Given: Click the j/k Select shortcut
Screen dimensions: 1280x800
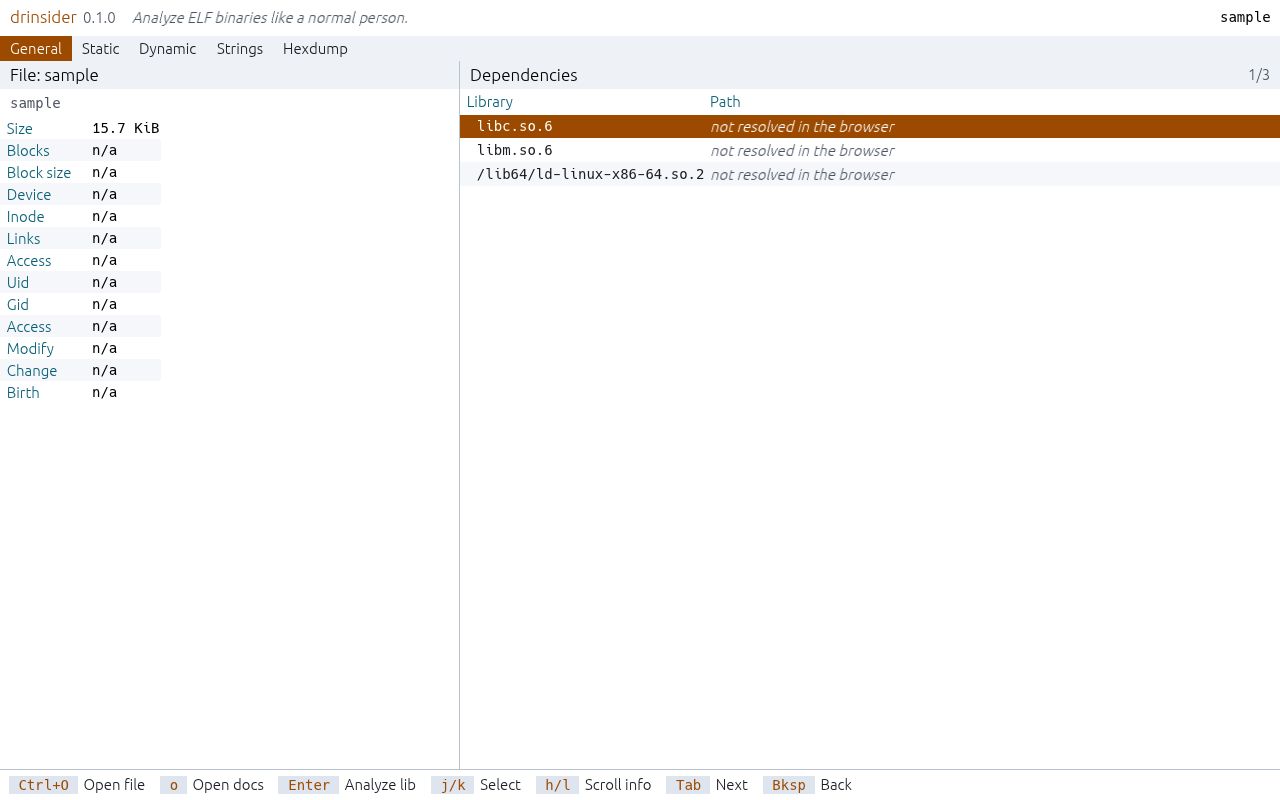Looking at the screenshot, I should click(476, 785).
